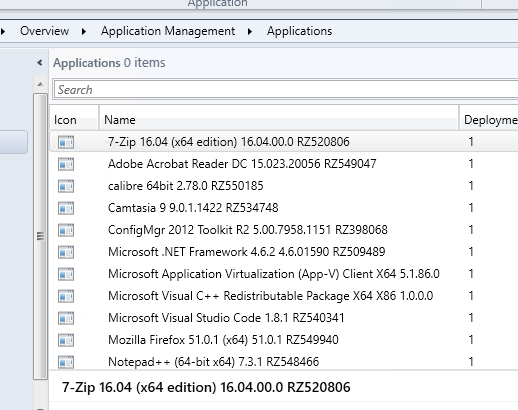Click the Mozilla Firefox row icon
Image resolution: width=518 pixels, height=410 pixels.
(66, 340)
